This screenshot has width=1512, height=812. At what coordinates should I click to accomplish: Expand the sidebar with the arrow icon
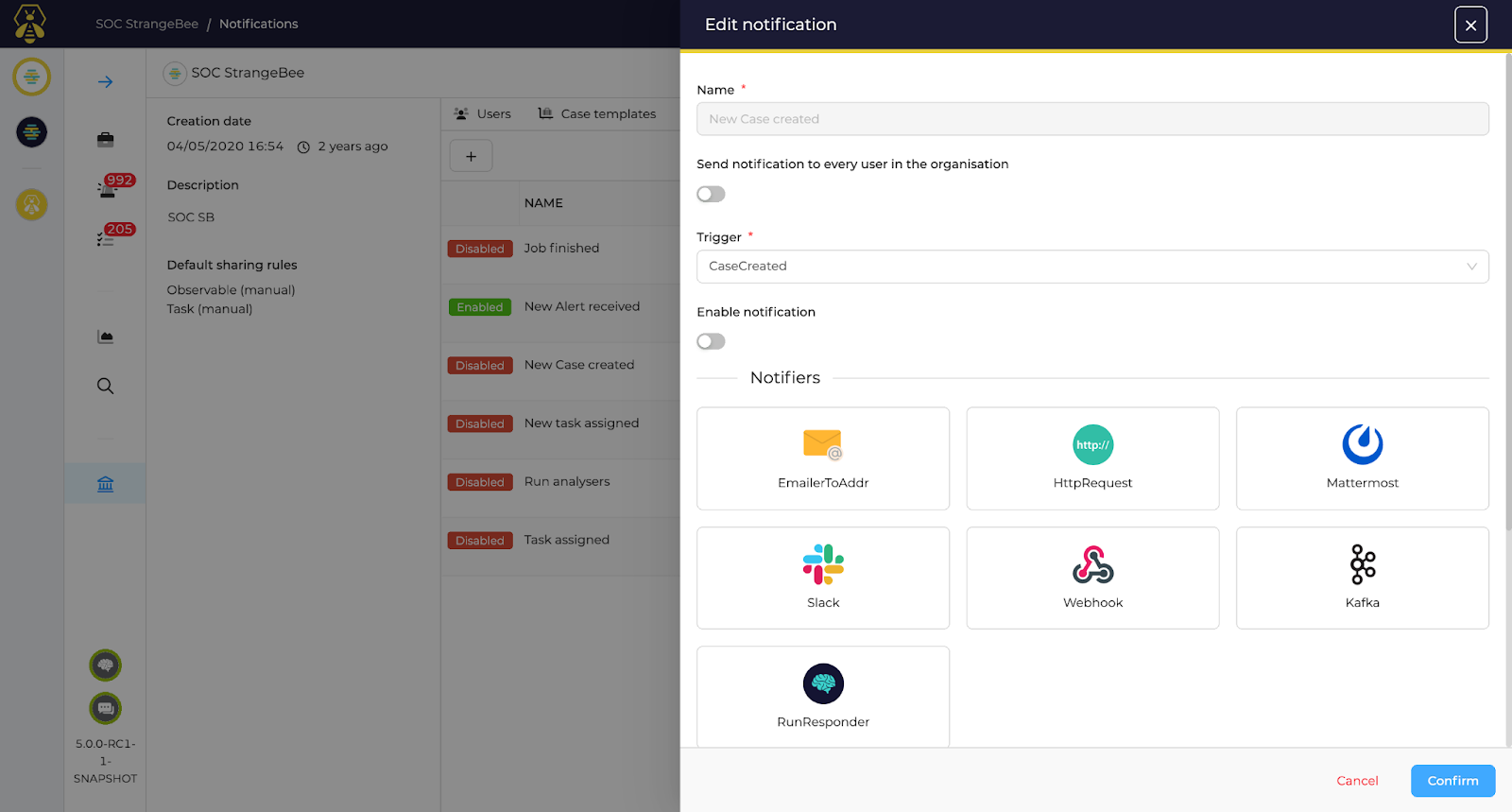click(105, 82)
